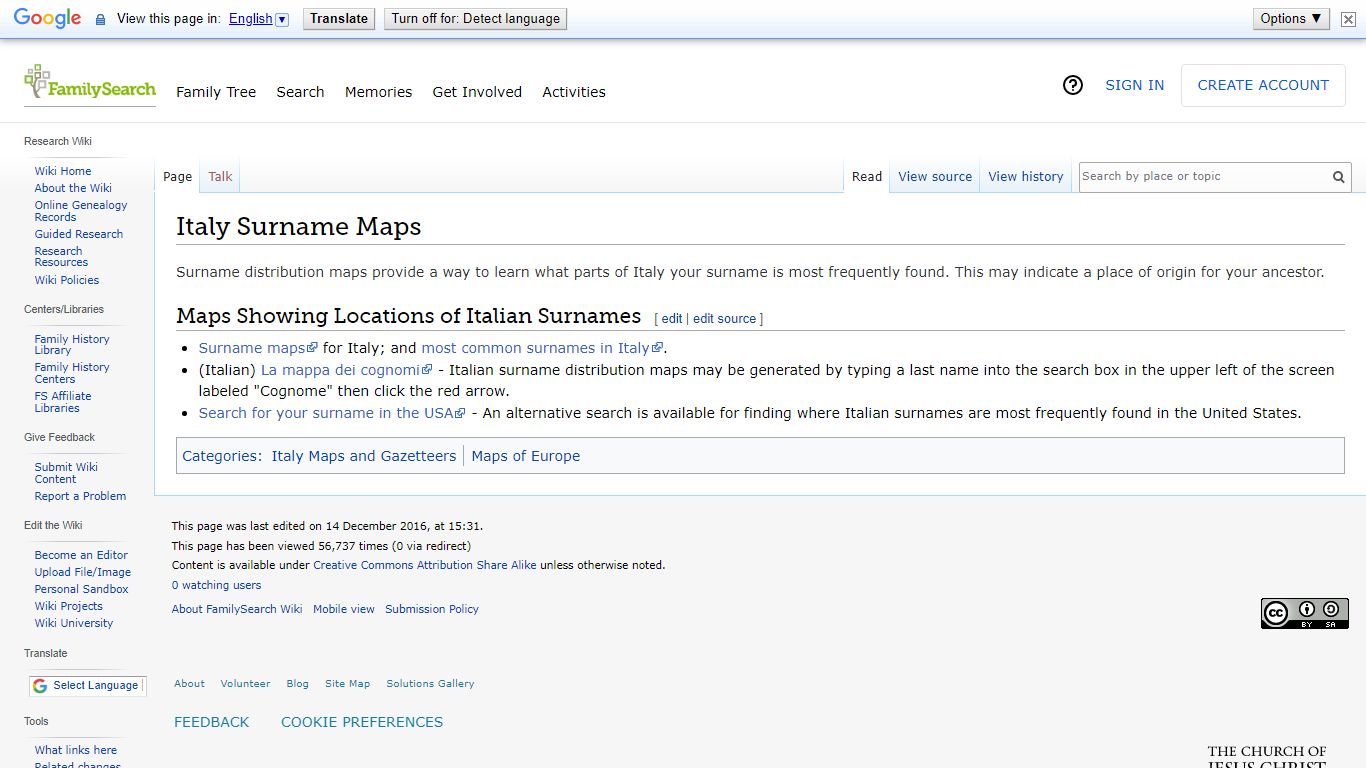
Task: Click the lock icon in translate bar
Action: [x=100, y=19]
